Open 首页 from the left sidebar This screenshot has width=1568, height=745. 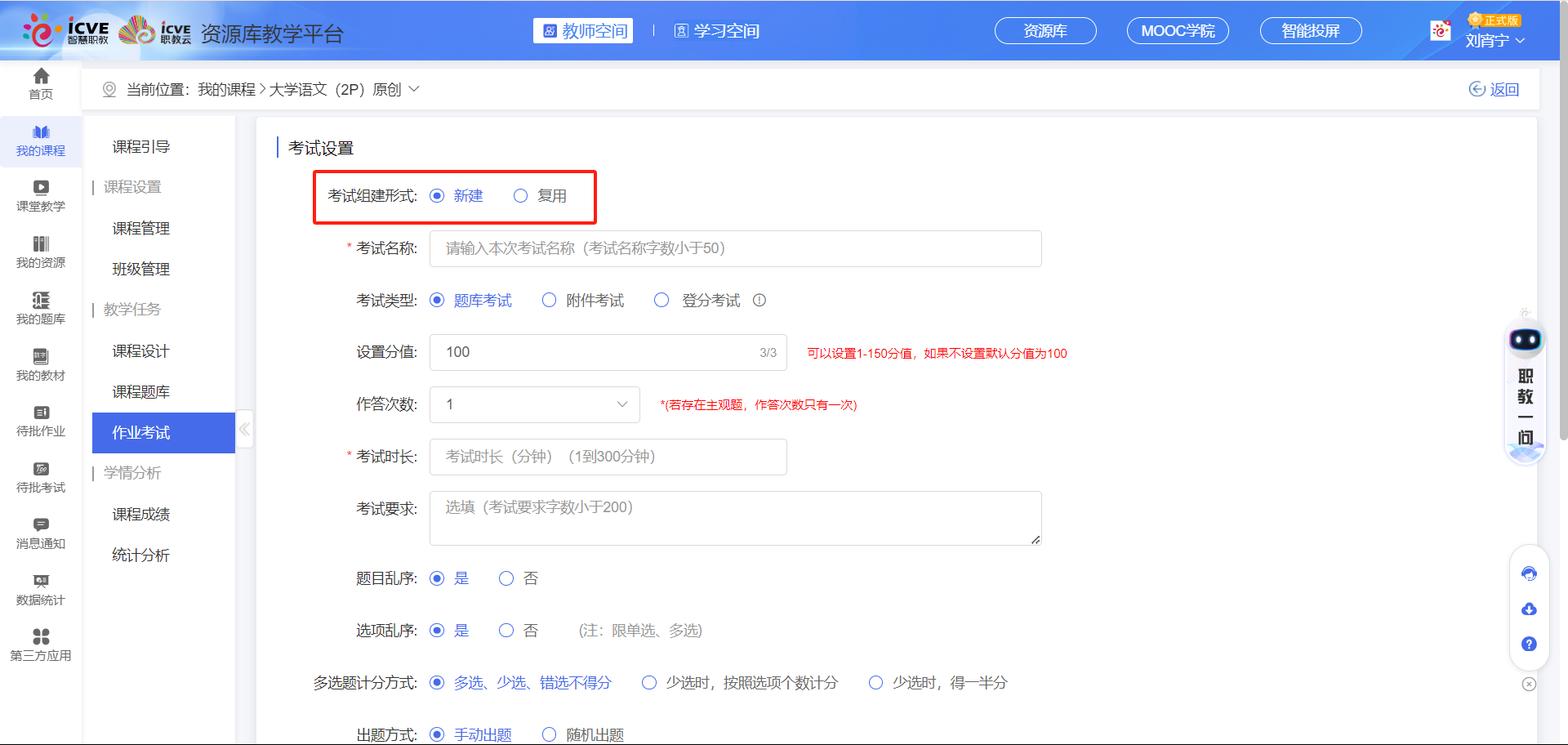[x=40, y=84]
